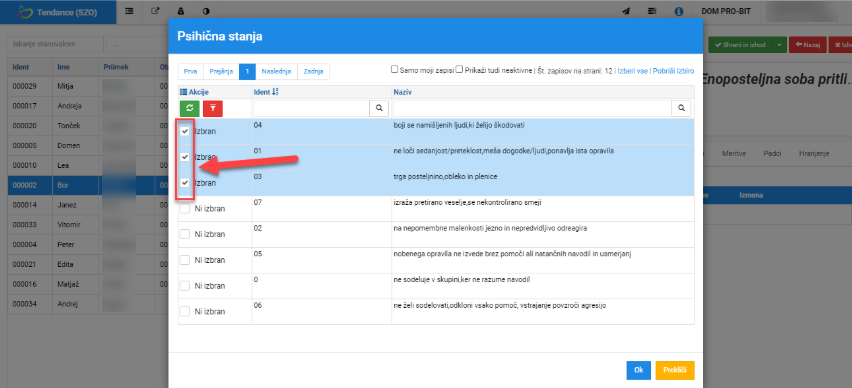This screenshot has height=388, width=852.
Task: Go to Zadnja page
Action: [314, 71]
